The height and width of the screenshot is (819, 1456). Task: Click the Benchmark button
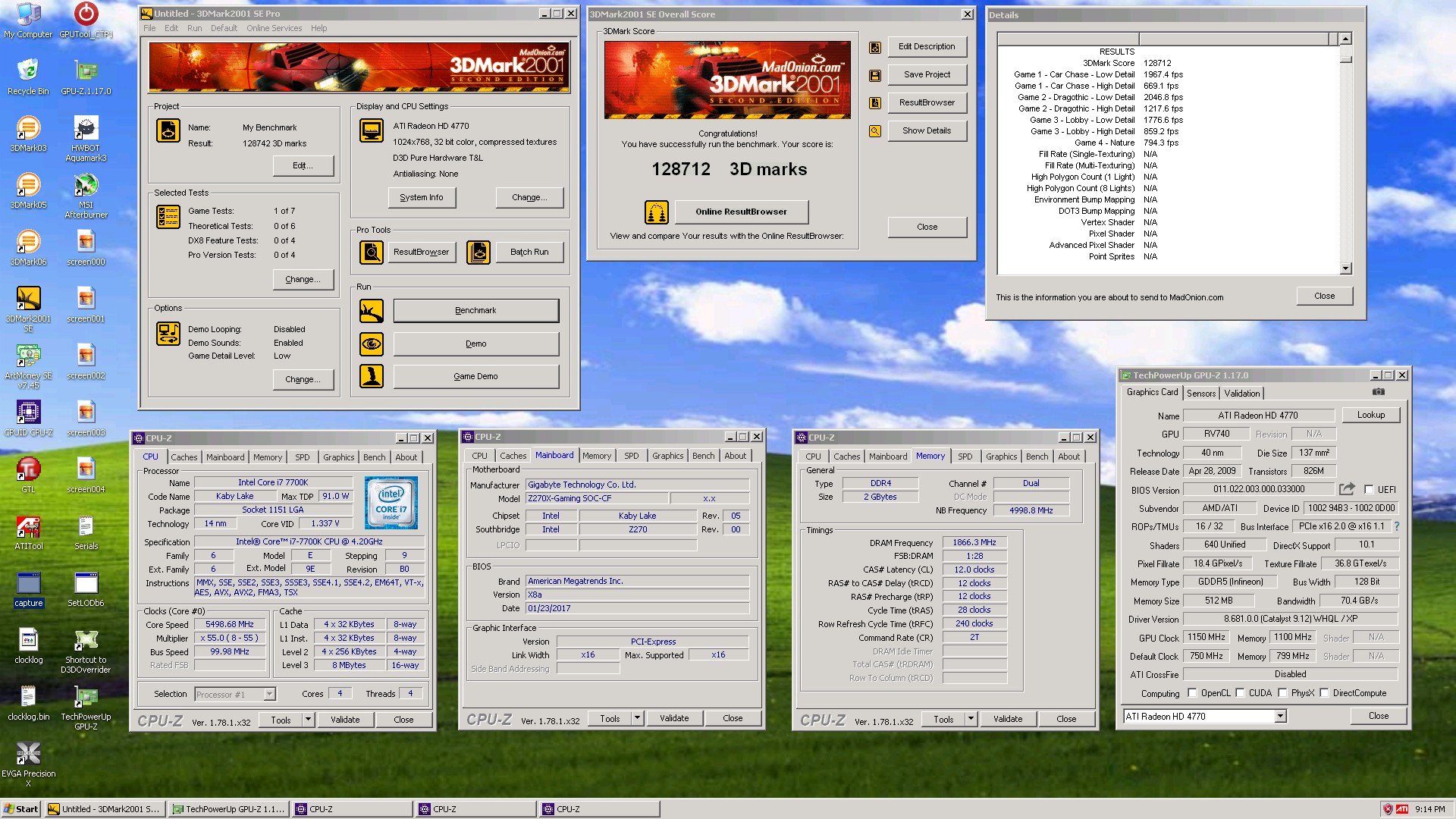coord(475,310)
